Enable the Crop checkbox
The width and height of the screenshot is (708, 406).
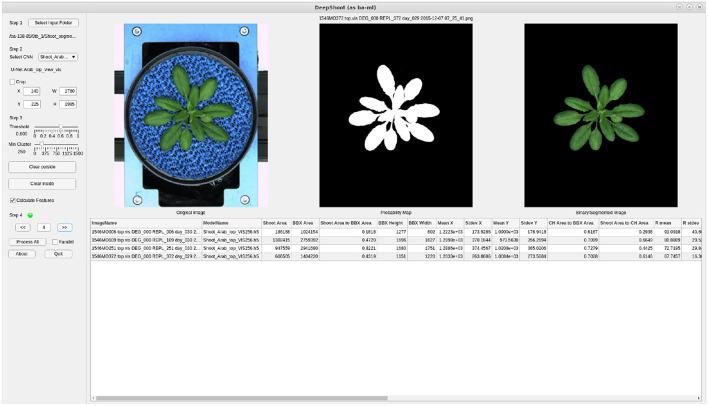point(11,82)
